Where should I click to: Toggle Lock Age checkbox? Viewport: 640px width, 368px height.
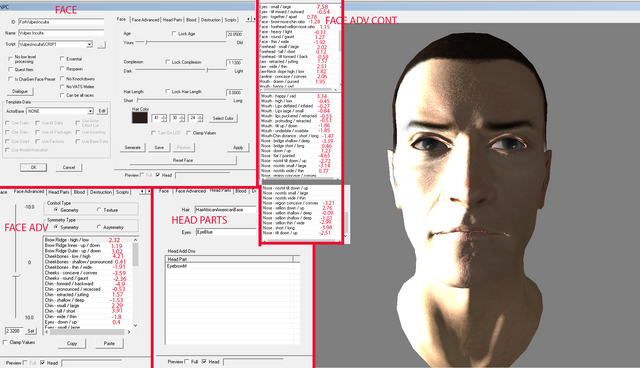click(x=174, y=33)
